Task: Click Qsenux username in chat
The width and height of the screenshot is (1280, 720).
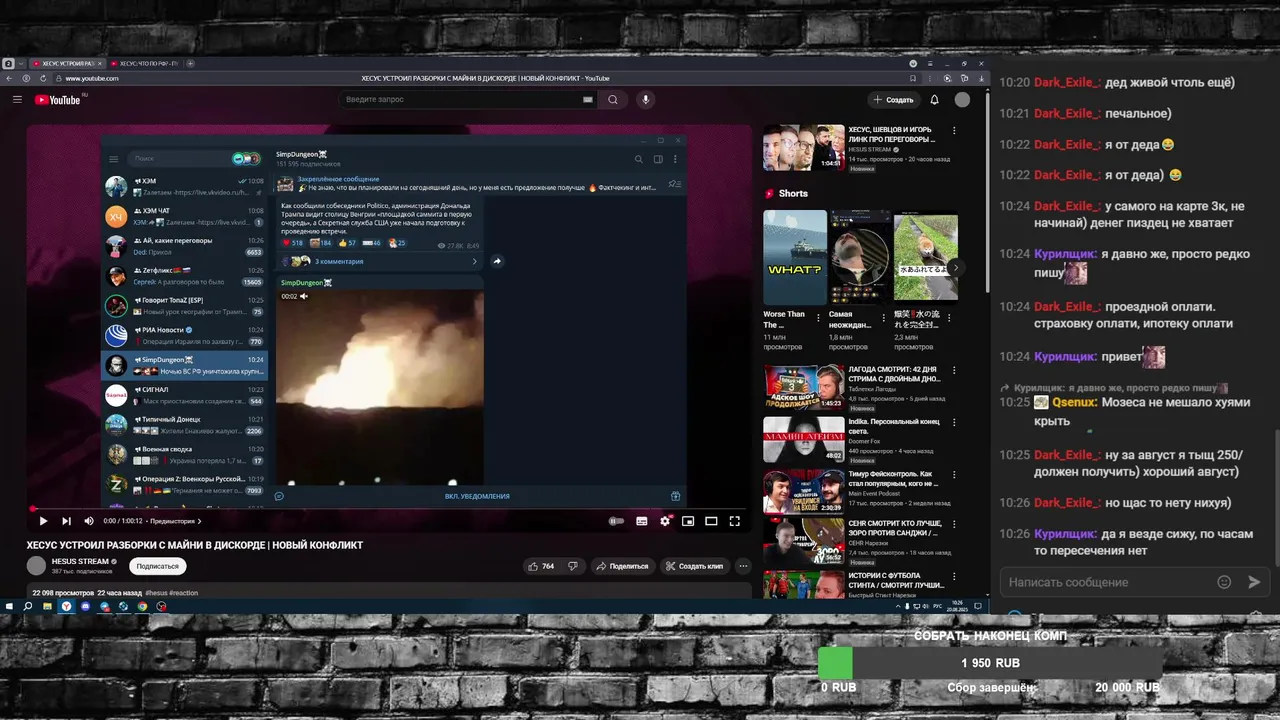Action: [x=1074, y=402]
